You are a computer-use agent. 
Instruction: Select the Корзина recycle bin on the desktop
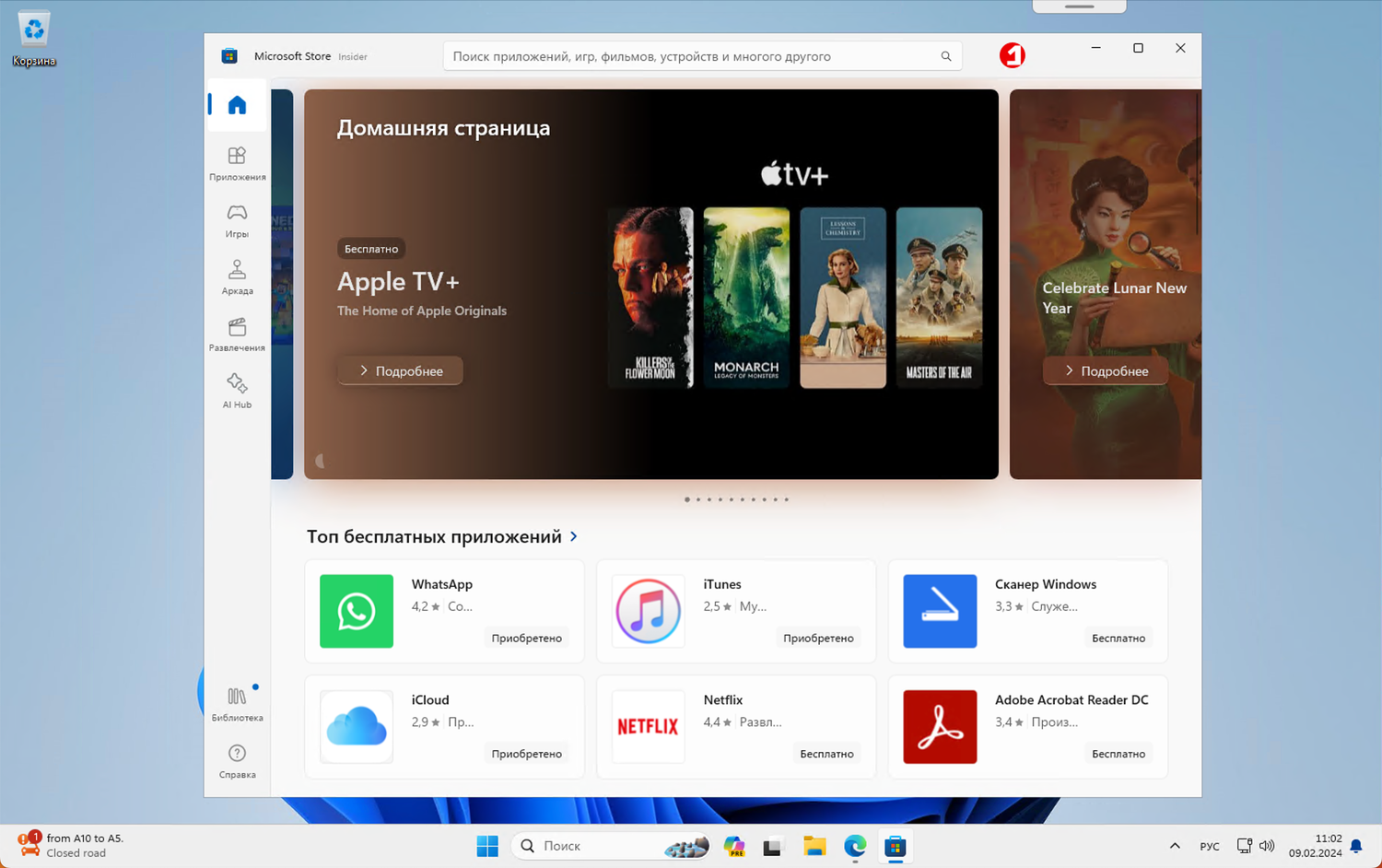[x=34, y=40]
